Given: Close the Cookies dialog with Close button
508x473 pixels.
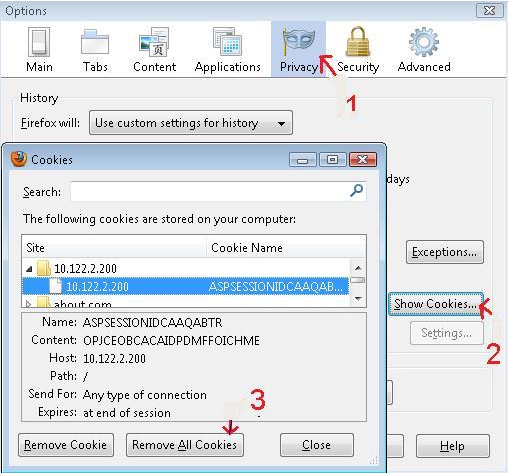Looking at the screenshot, I should click(x=316, y=445).
